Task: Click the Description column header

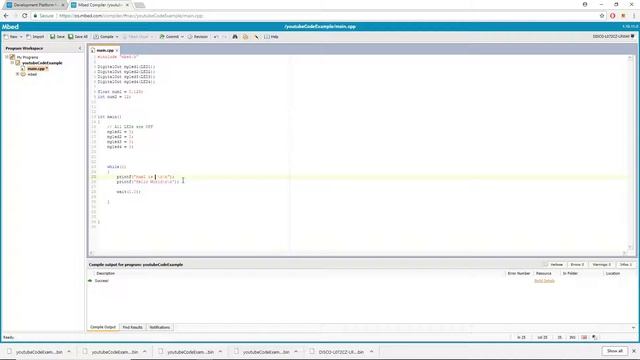Action: pyautogui.click(x=105, y=273)
